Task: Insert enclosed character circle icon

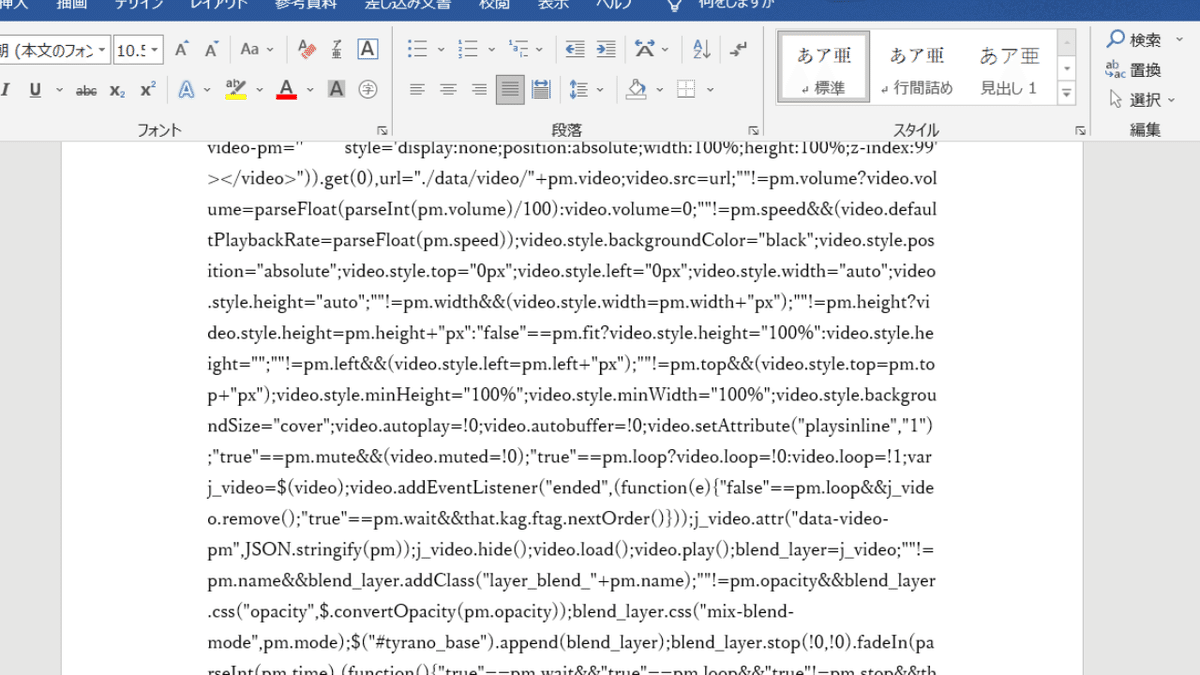Action: tap(367, 90)
